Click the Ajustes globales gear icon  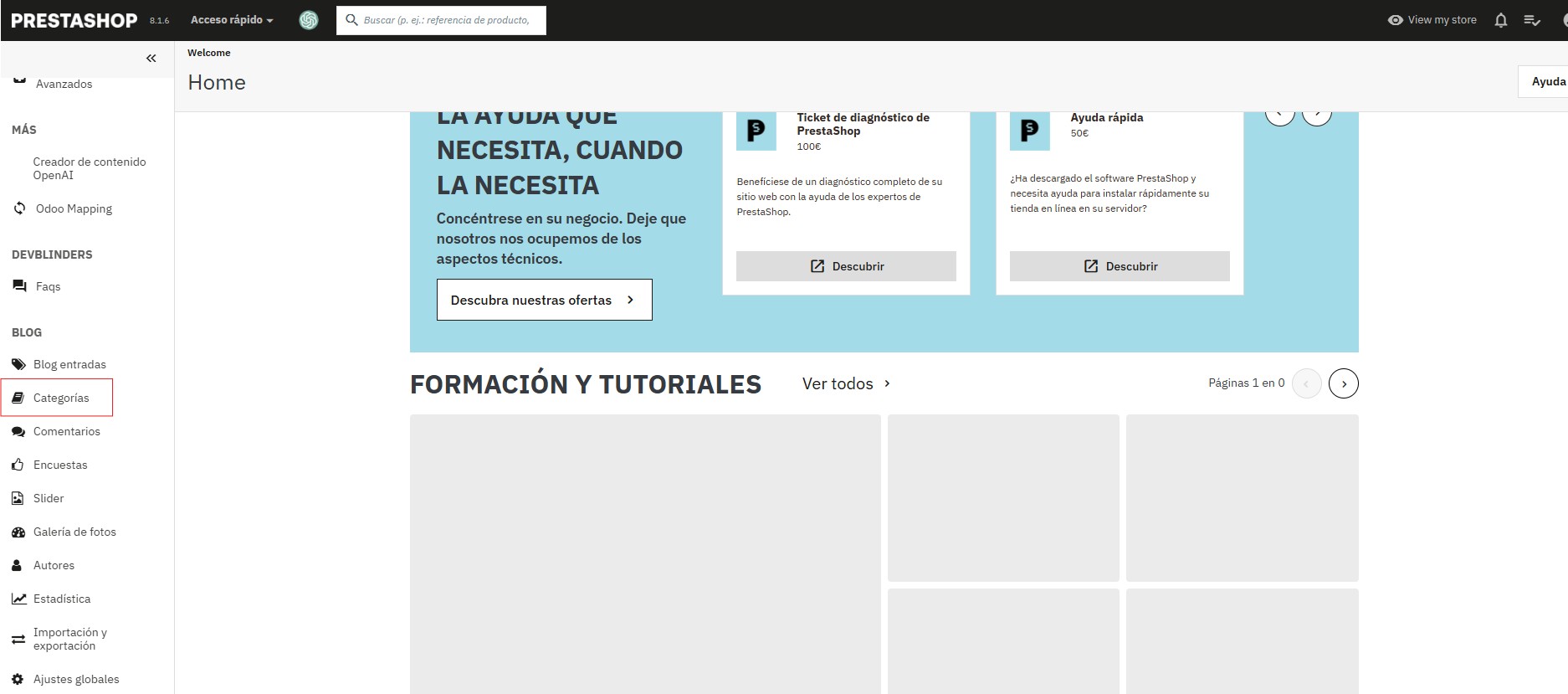[18, 679]
